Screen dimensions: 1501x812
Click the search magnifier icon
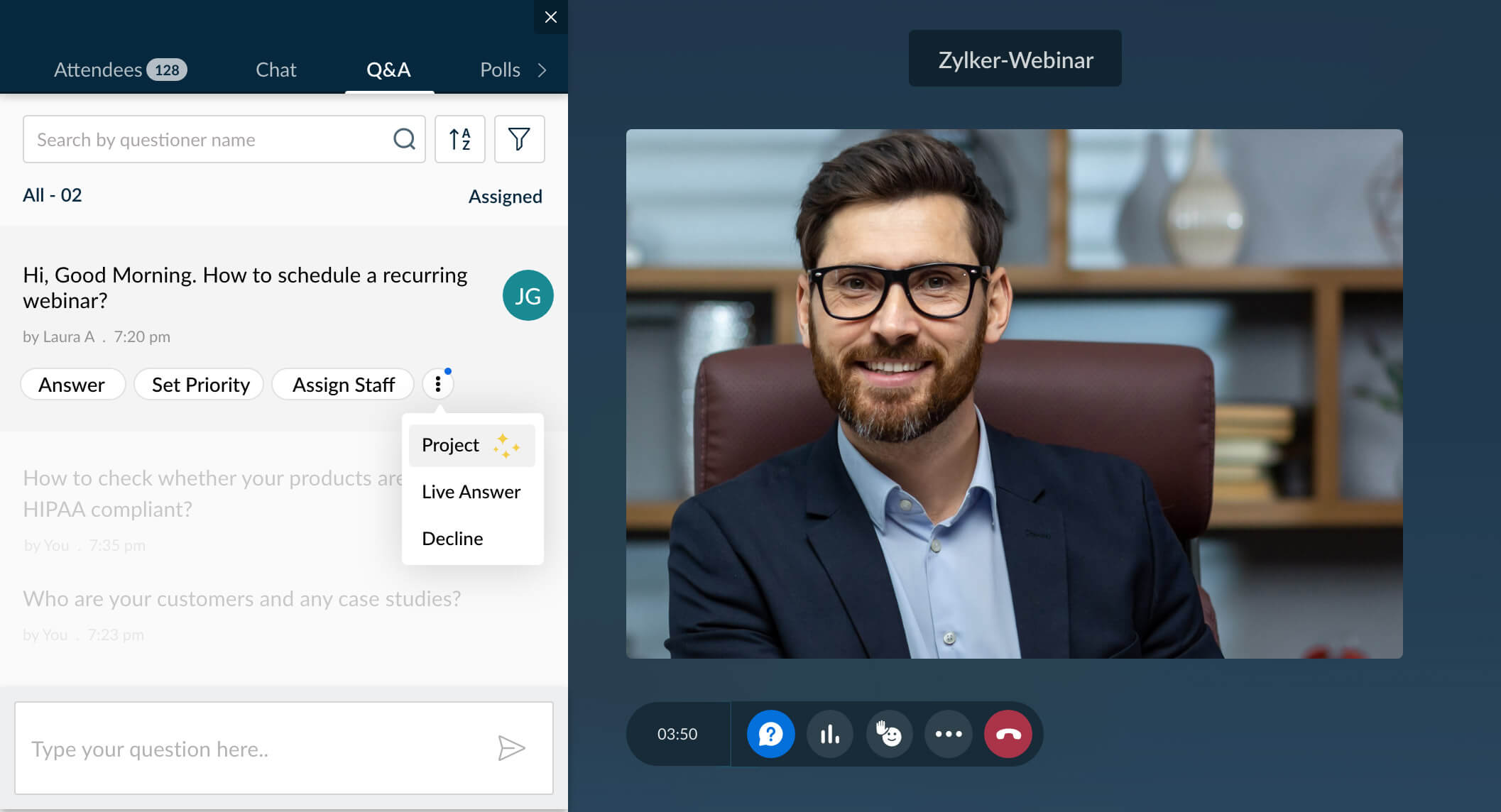[404, 139]
